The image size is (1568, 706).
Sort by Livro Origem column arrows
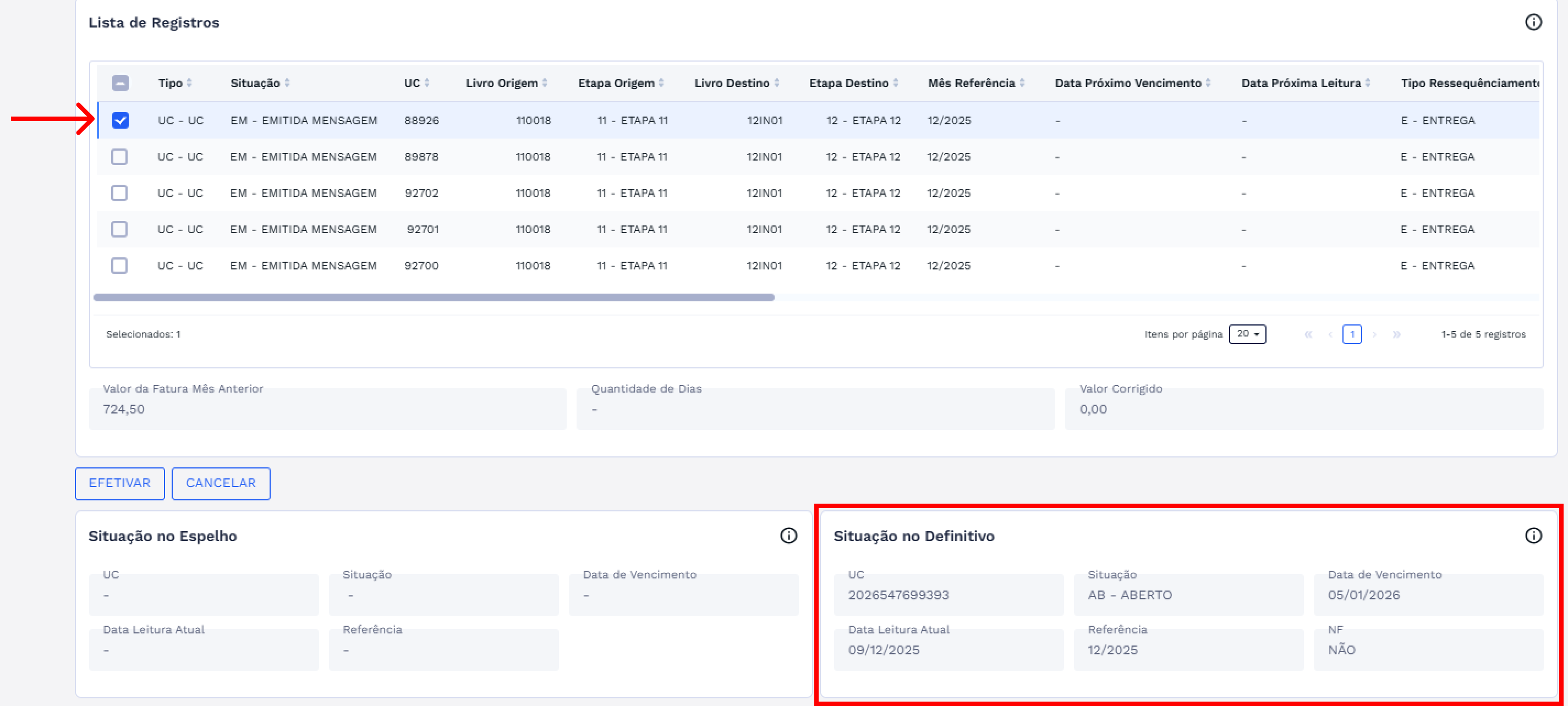[x=545, y=82]
